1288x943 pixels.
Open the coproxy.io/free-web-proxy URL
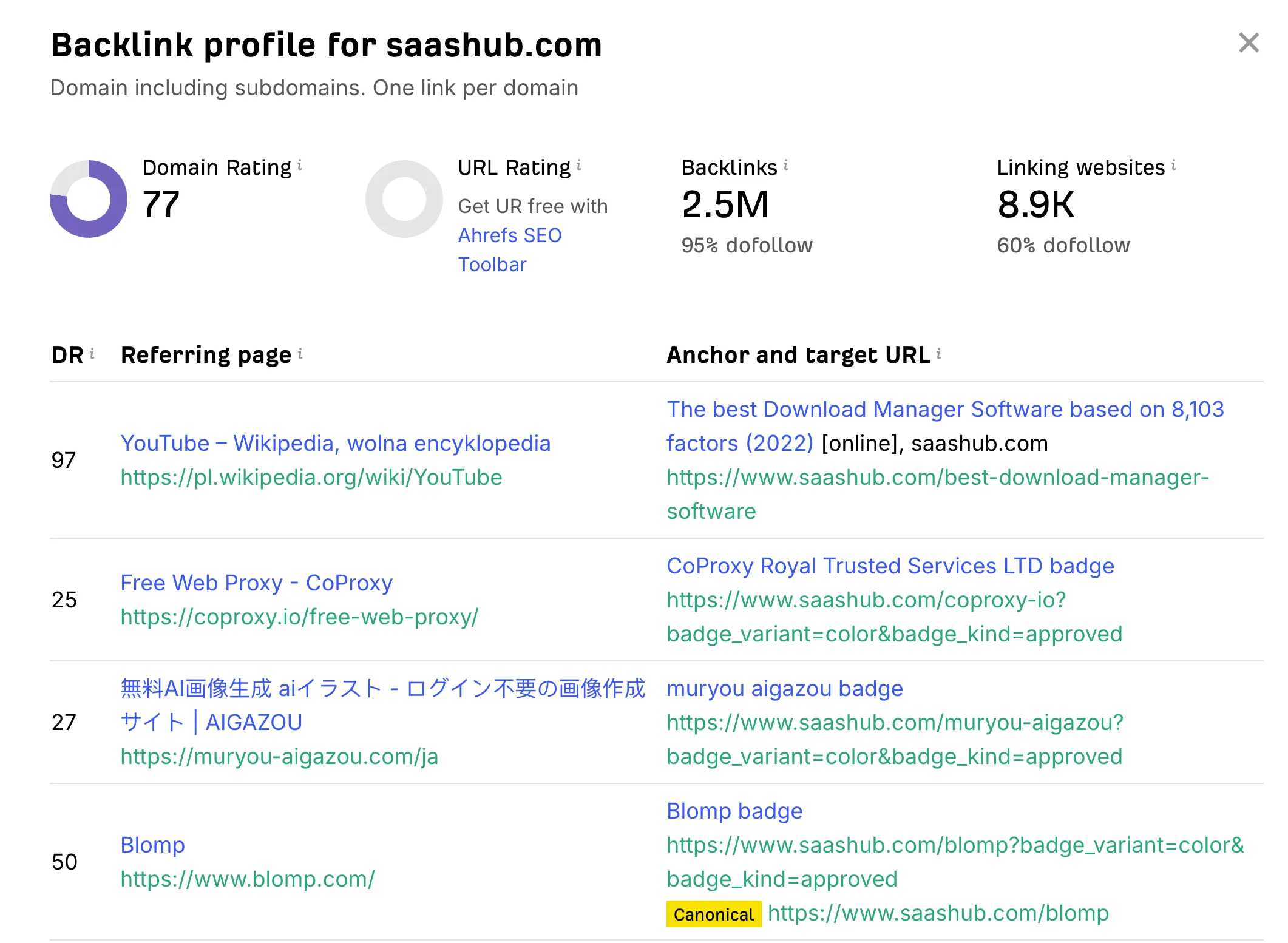pos(299,617)
